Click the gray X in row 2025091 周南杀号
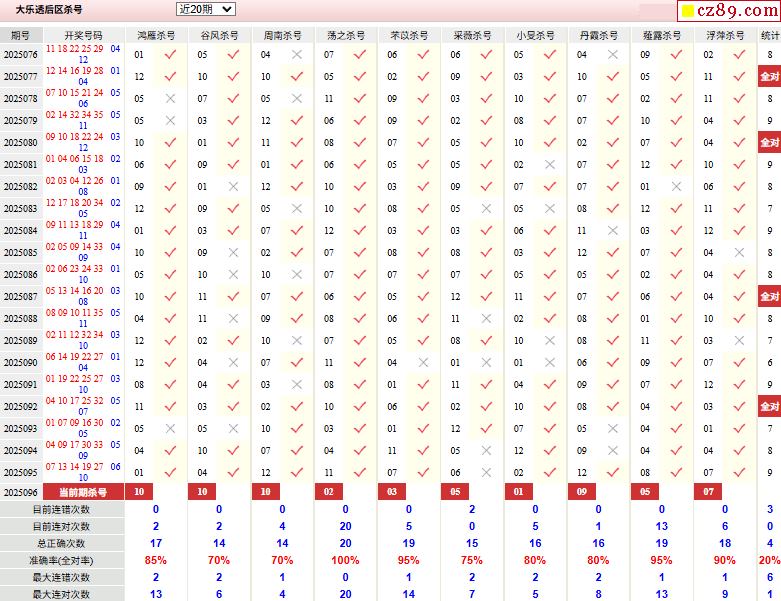Image resolution: width=781 pixels, height=601 pixels. (x=297, y=384)
